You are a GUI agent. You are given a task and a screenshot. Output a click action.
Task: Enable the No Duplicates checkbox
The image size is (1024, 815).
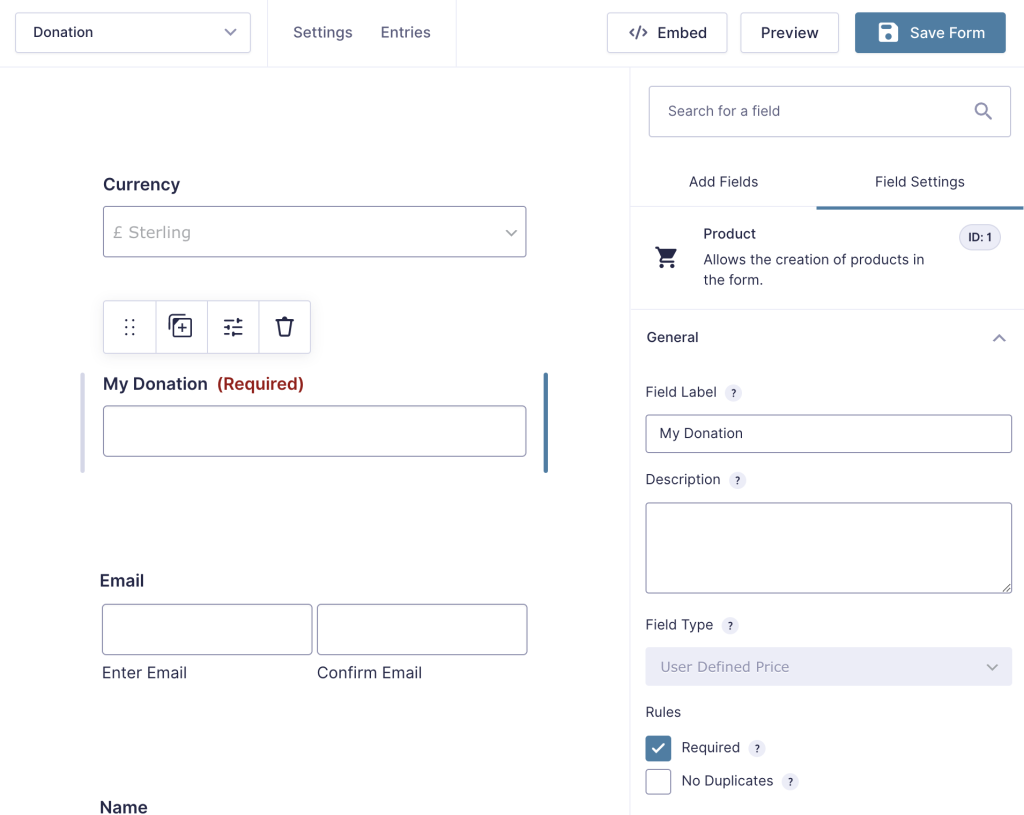(658, 782)
